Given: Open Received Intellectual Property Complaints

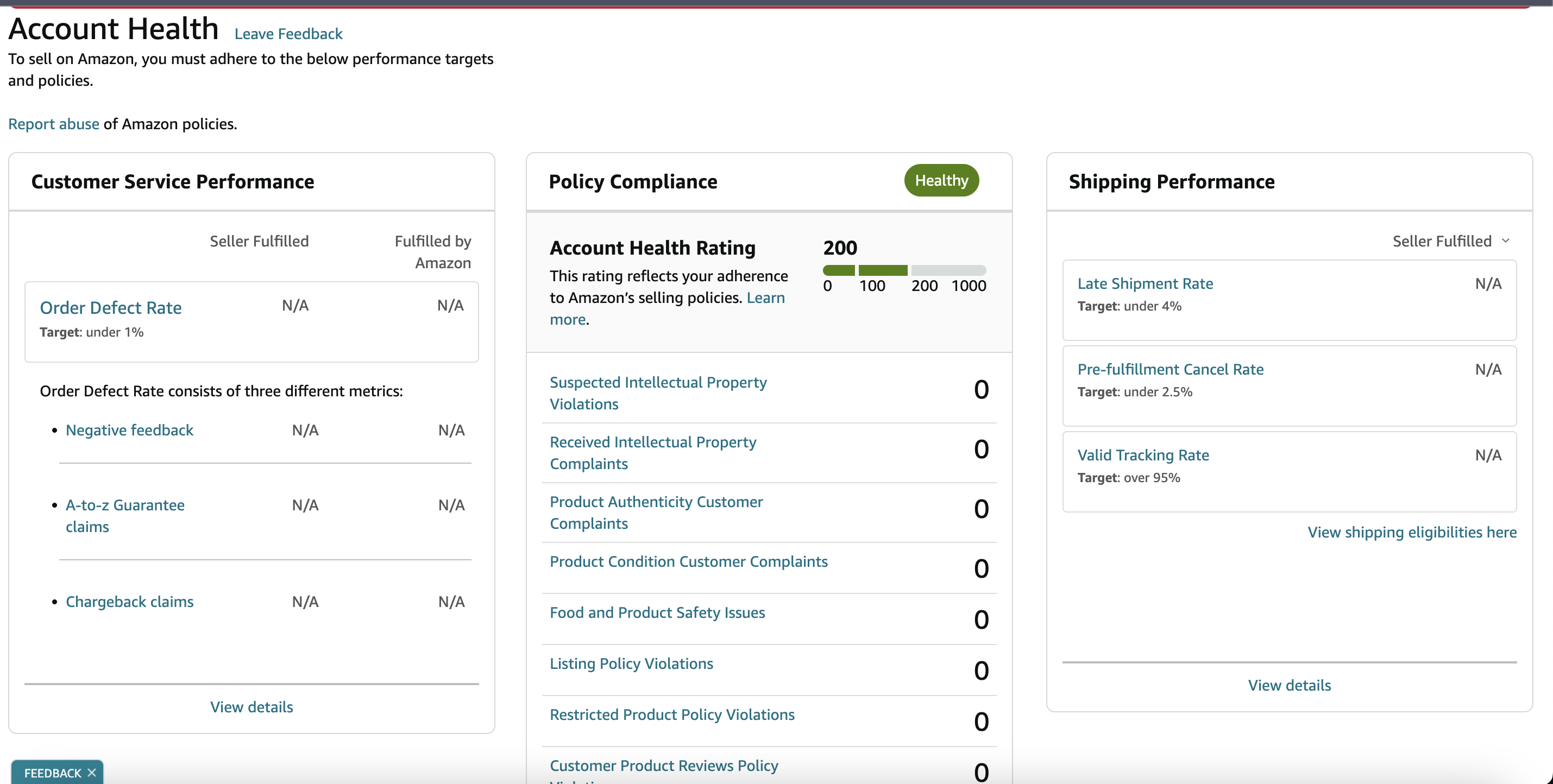Looking at the screenshot, I should click(x=652, y=453).
